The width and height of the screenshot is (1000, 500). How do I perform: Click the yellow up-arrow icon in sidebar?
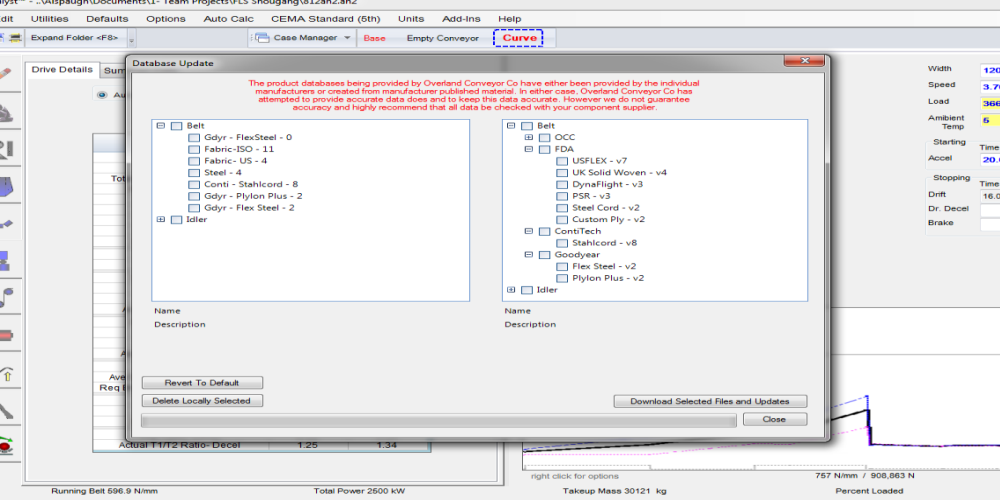[x=6, y=374]
